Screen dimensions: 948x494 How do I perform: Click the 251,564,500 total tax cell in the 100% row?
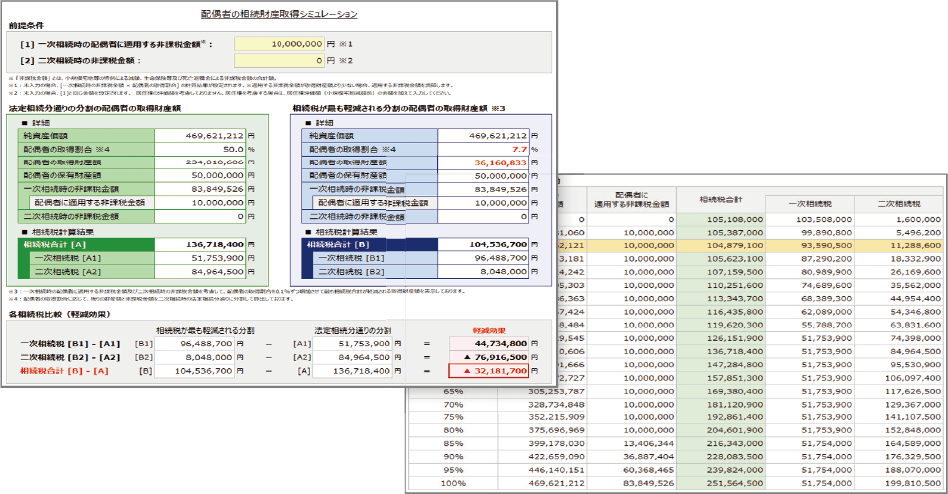721,483
